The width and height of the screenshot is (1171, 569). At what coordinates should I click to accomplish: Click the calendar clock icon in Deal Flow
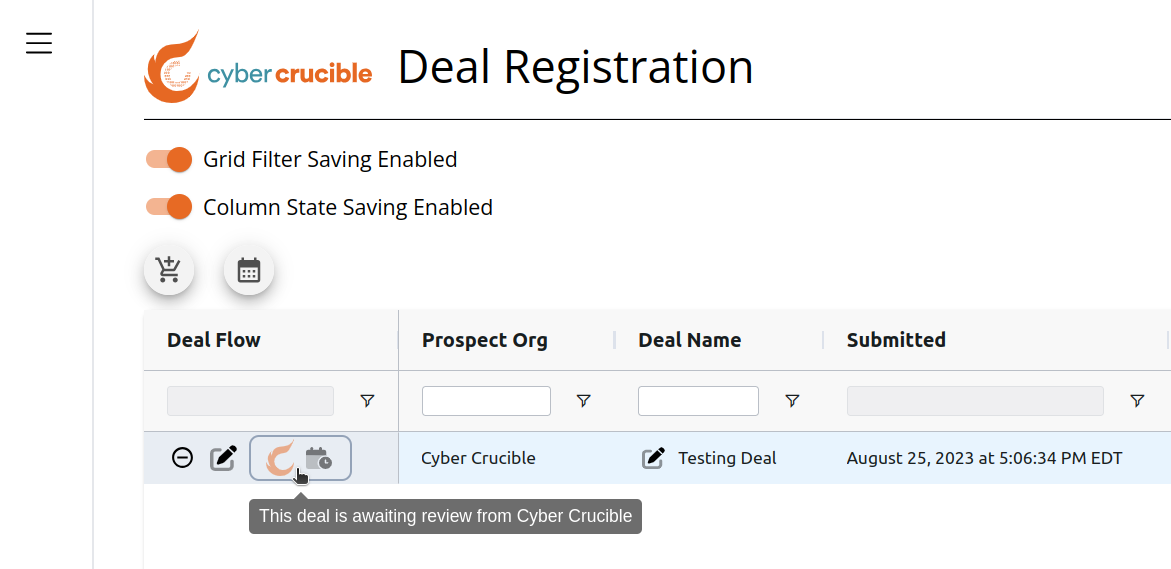click(x=319, y=458)
